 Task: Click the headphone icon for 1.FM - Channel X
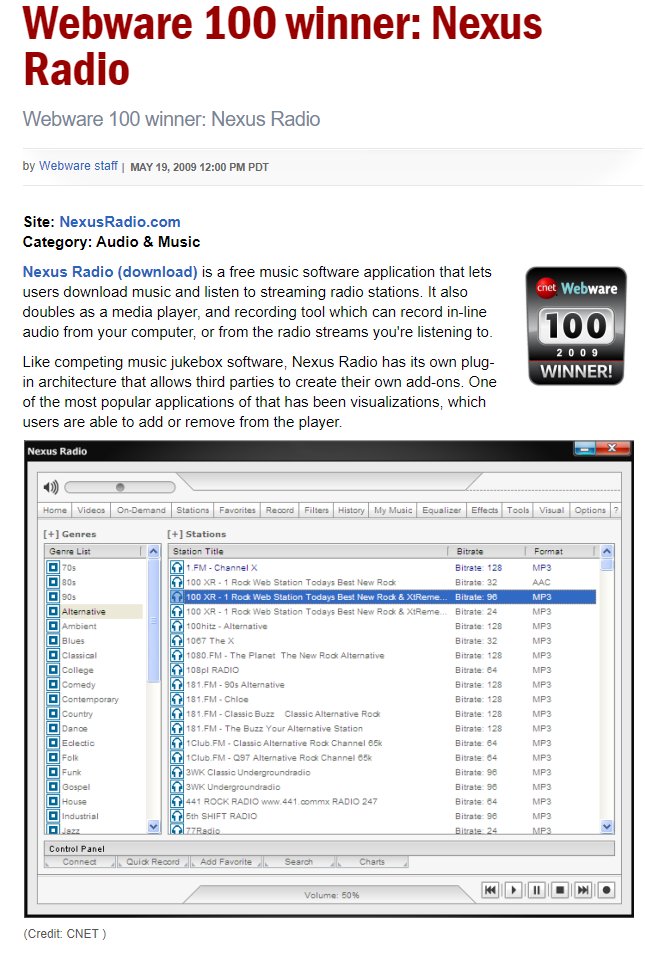tap(177, 568)
